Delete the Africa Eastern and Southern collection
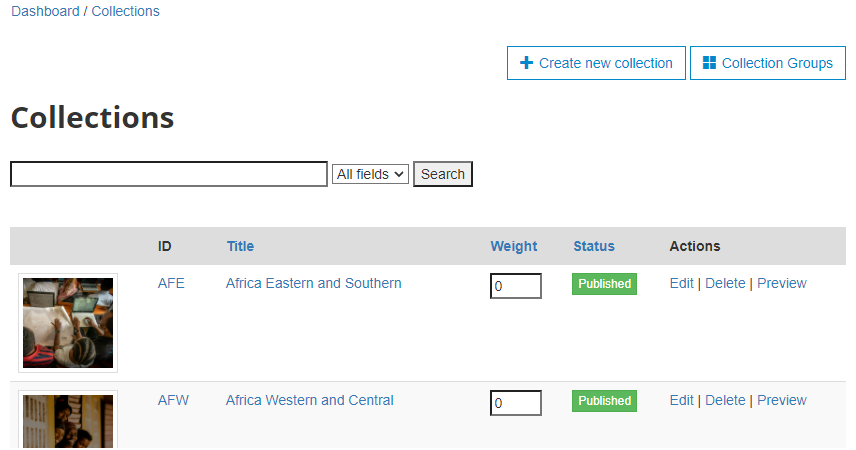The height and width of the screenshot is (450, 856). (725, 283)
